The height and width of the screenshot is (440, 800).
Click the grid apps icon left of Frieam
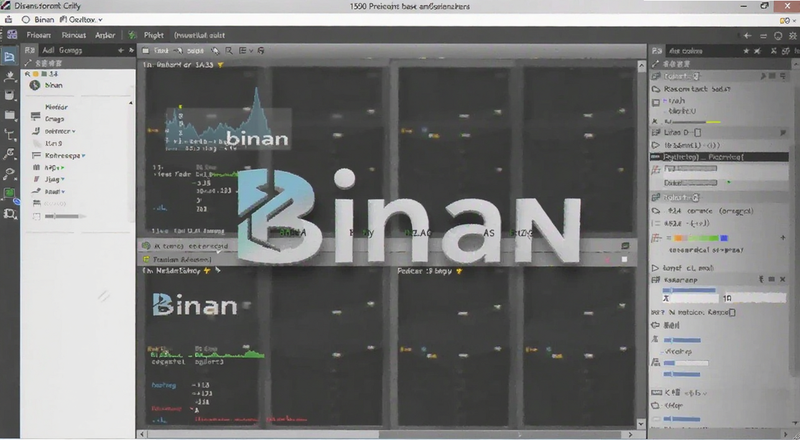11,35
